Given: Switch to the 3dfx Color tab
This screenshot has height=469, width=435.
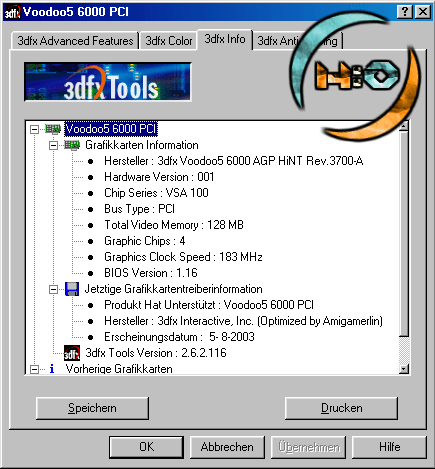Looking at the screenshot, I should pos(169,41).
